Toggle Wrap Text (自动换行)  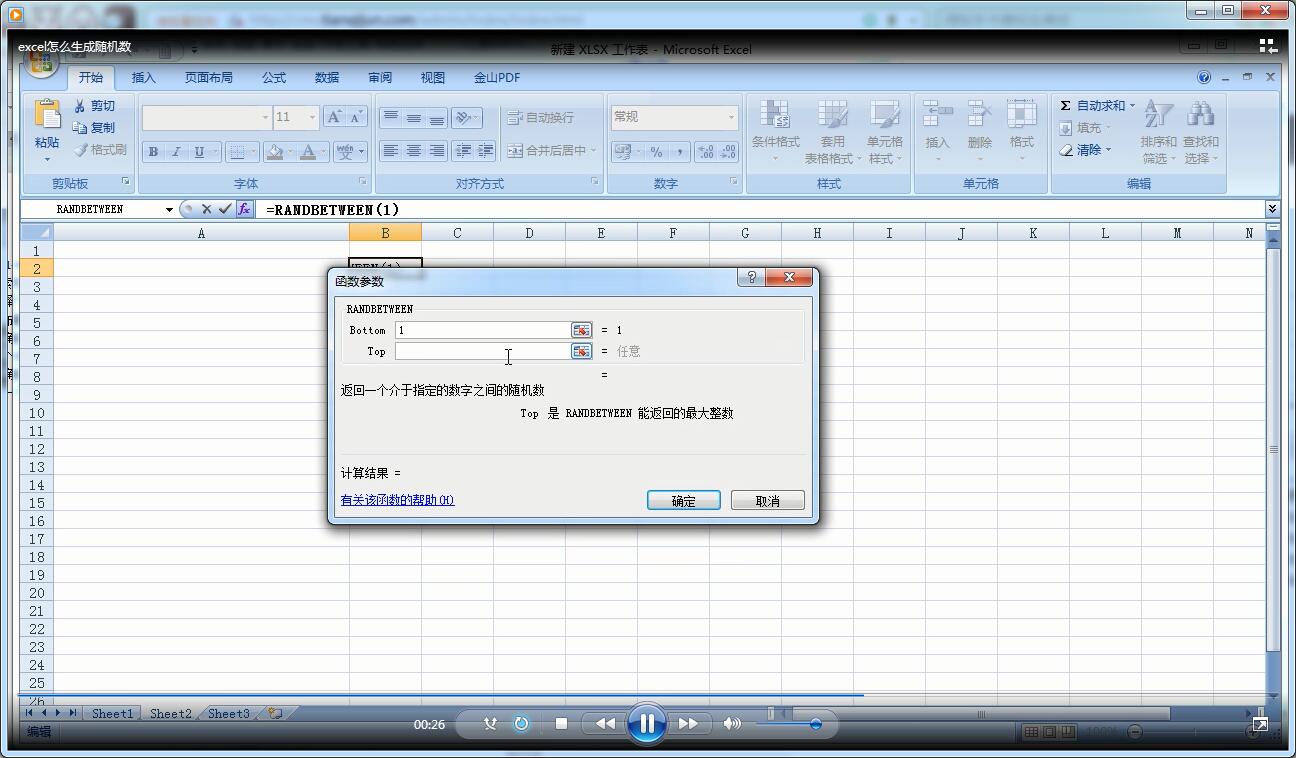point(540,117)
